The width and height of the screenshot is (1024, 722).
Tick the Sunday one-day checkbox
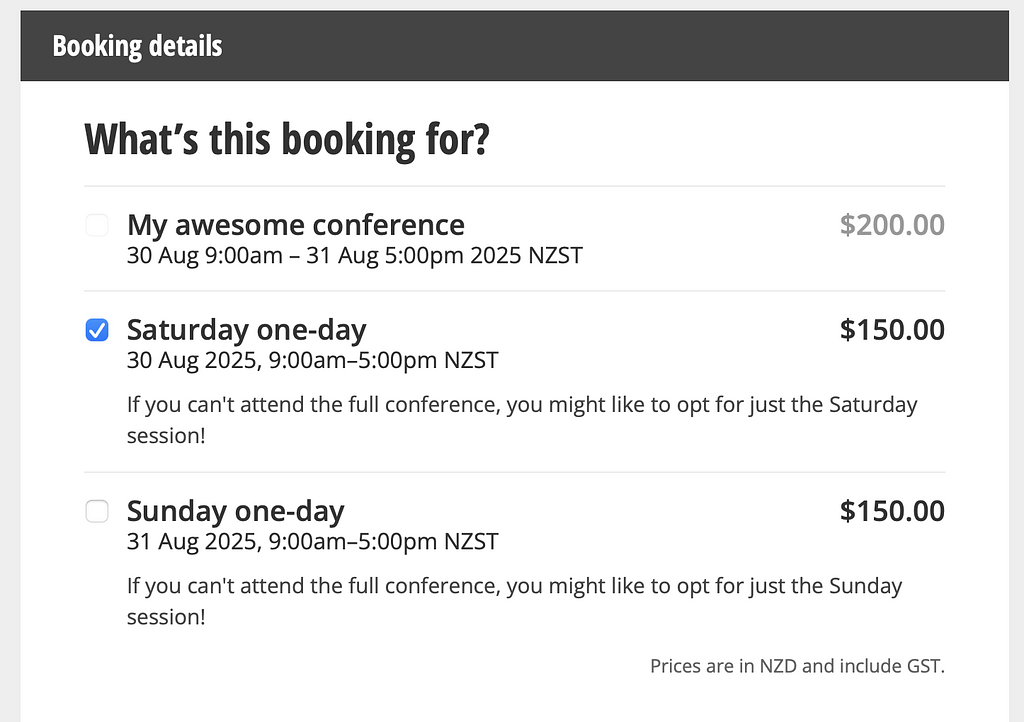pos(97,512)
